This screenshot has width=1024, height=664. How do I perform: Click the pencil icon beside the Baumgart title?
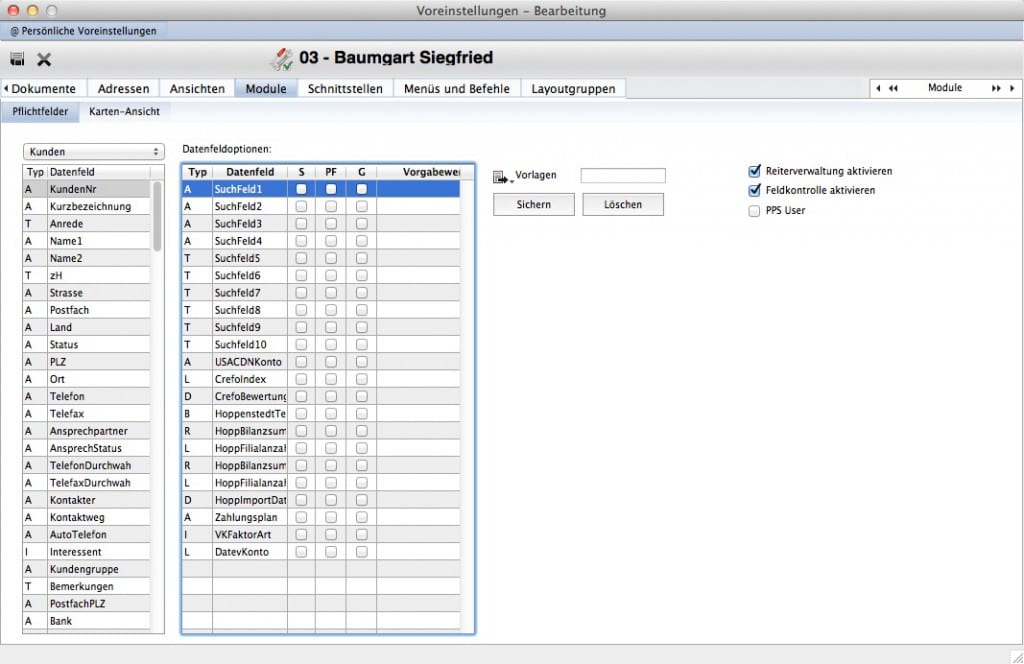tap(281, 59)
